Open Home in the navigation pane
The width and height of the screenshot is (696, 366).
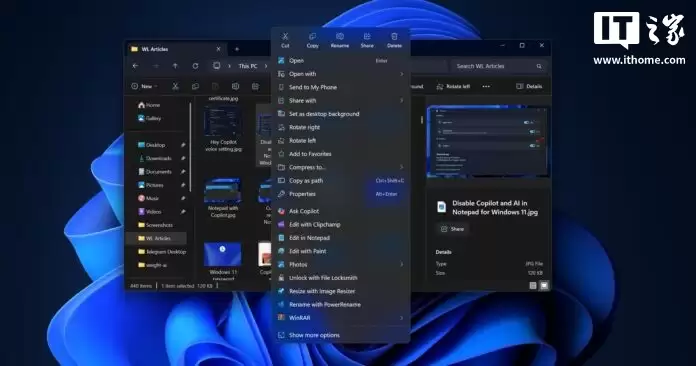pyautogui.click(x=149, y=105)
